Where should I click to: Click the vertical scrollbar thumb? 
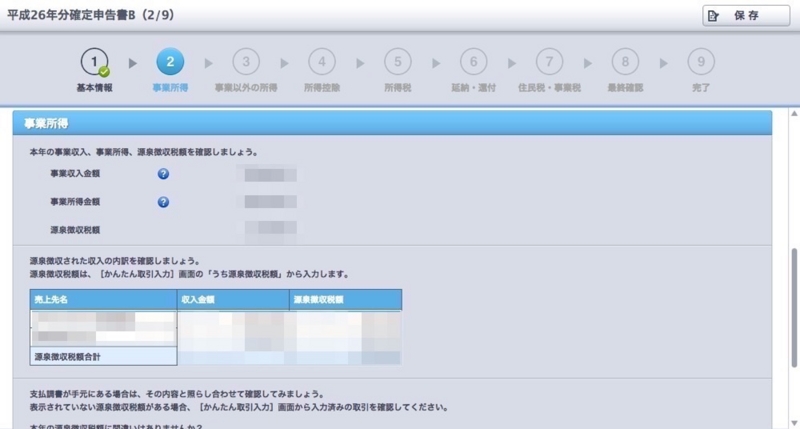coord(794,308)
